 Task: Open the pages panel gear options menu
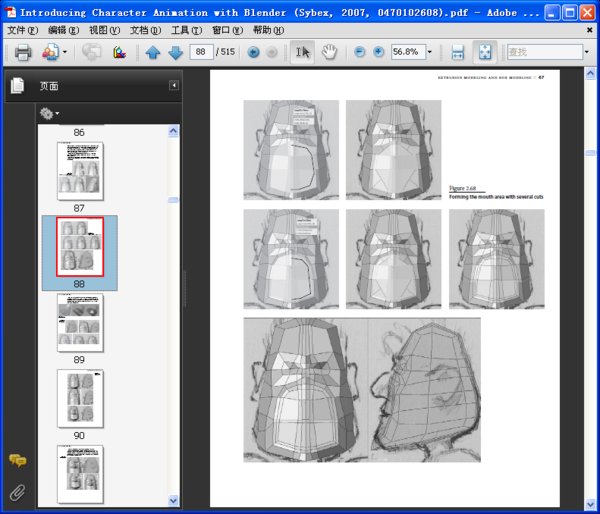click(49, 113)
